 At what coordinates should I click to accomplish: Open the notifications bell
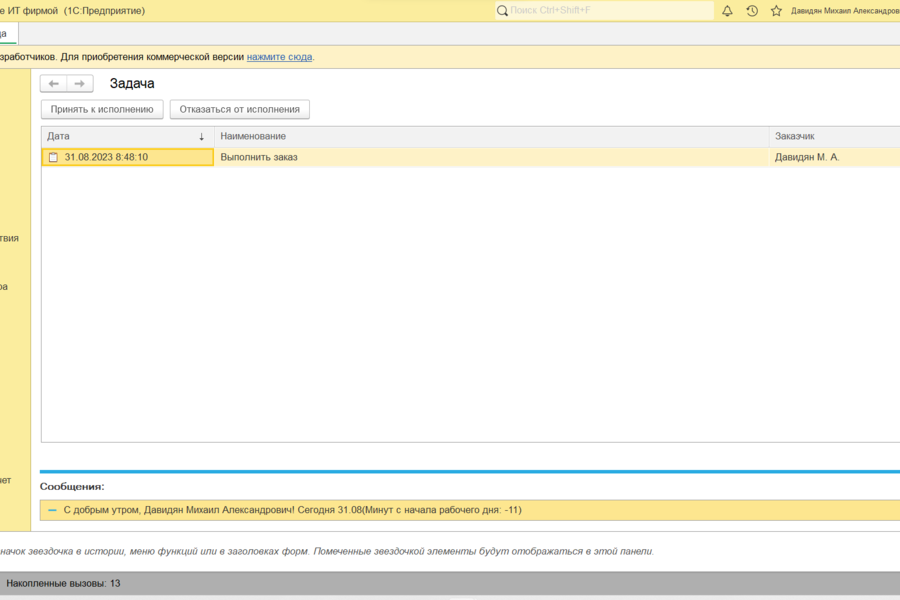(x=727, y=11)
